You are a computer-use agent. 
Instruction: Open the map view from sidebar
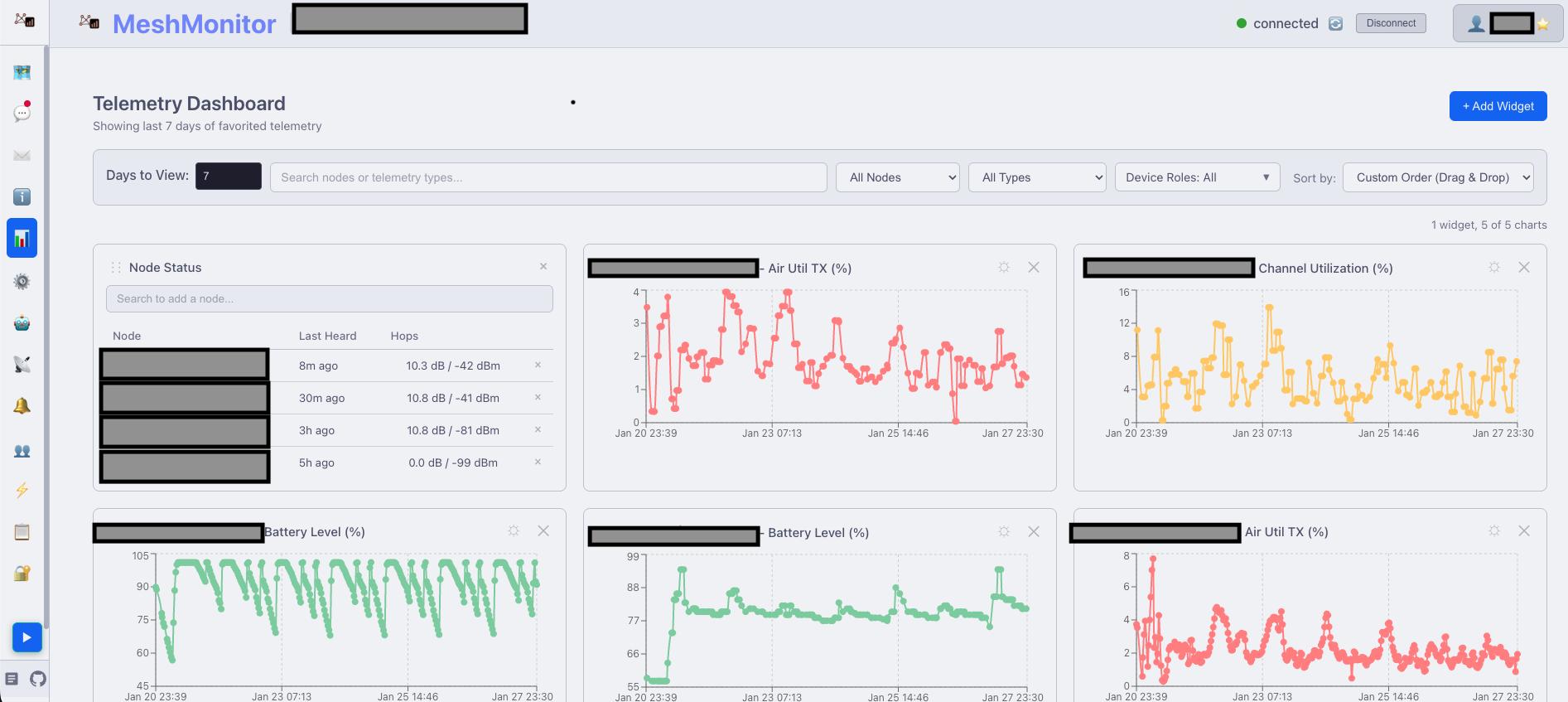[x=22, y=73]
